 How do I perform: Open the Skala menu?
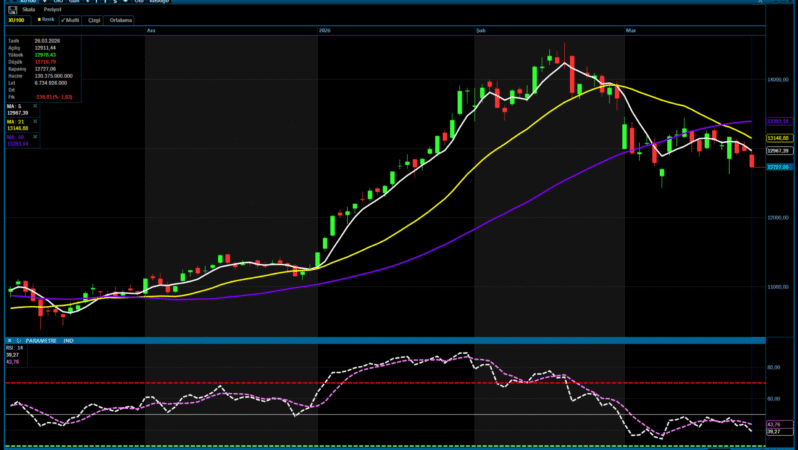(x=28, y=9)
